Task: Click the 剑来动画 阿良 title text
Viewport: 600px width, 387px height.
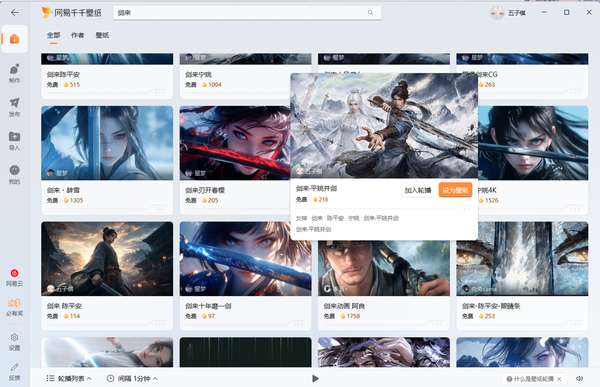Action: click(344, 306)
